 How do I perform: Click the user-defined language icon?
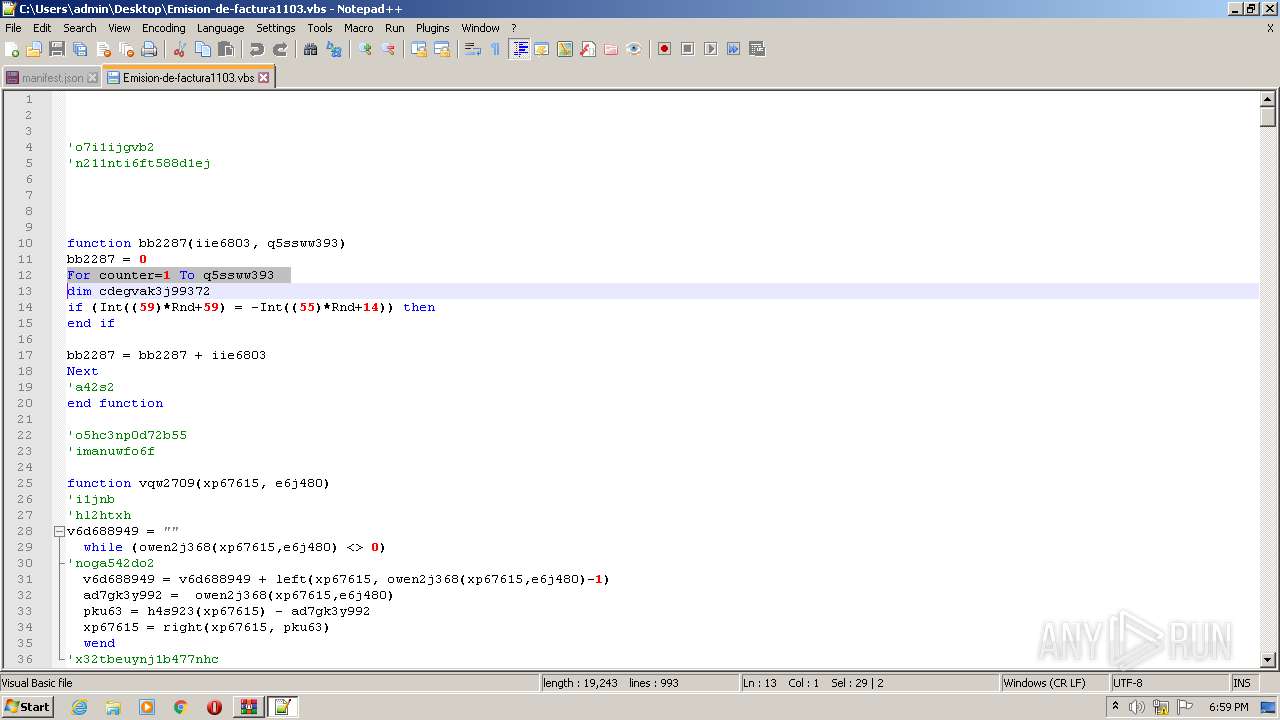point(542,49)
